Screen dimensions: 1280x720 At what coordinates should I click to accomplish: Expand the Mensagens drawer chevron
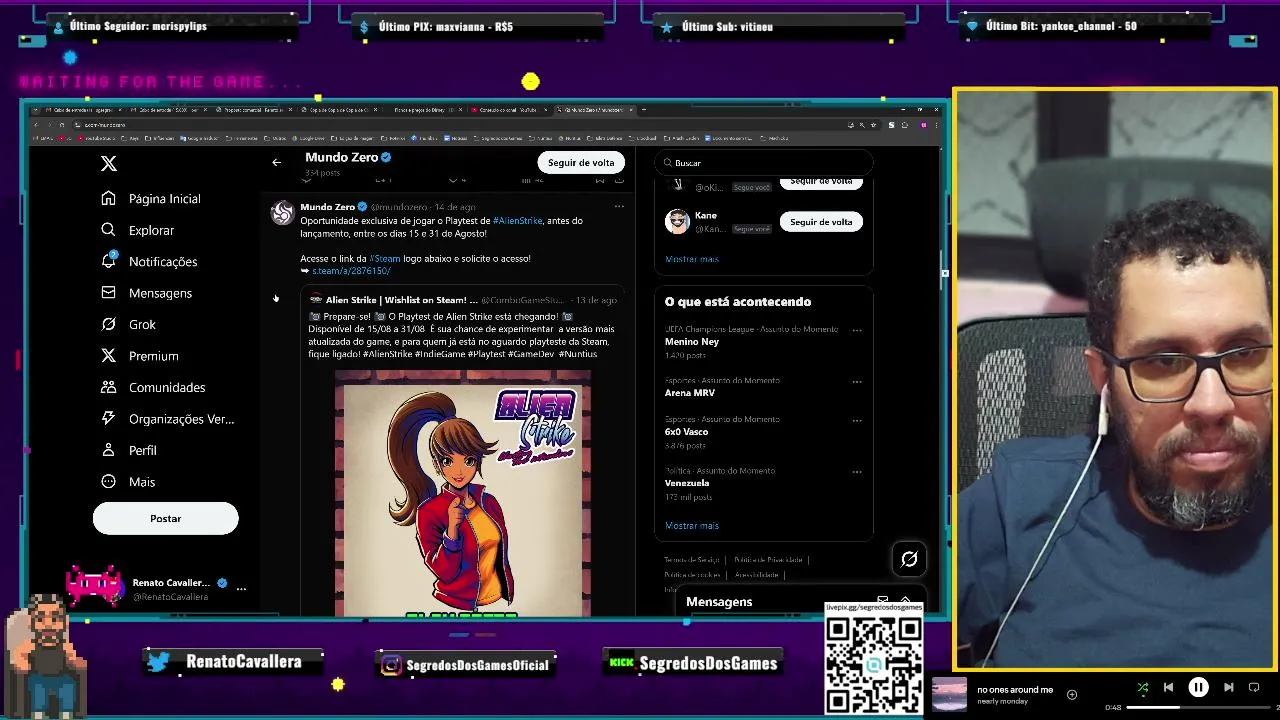pos(906,600)
